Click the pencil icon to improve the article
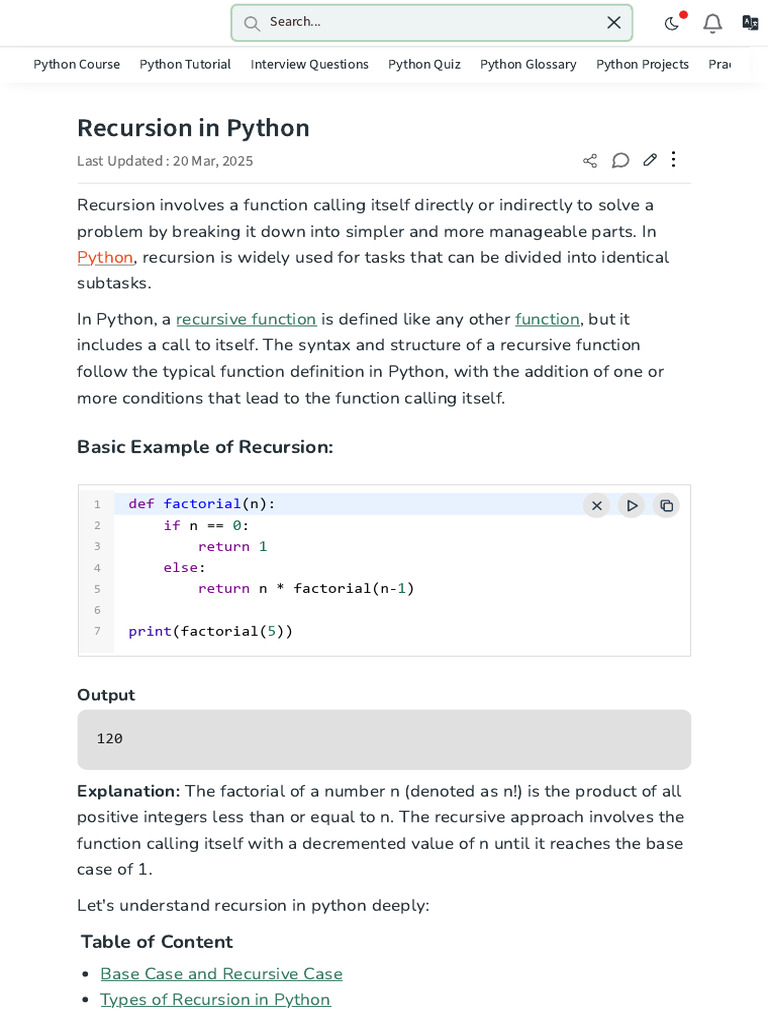 (650, 160)
